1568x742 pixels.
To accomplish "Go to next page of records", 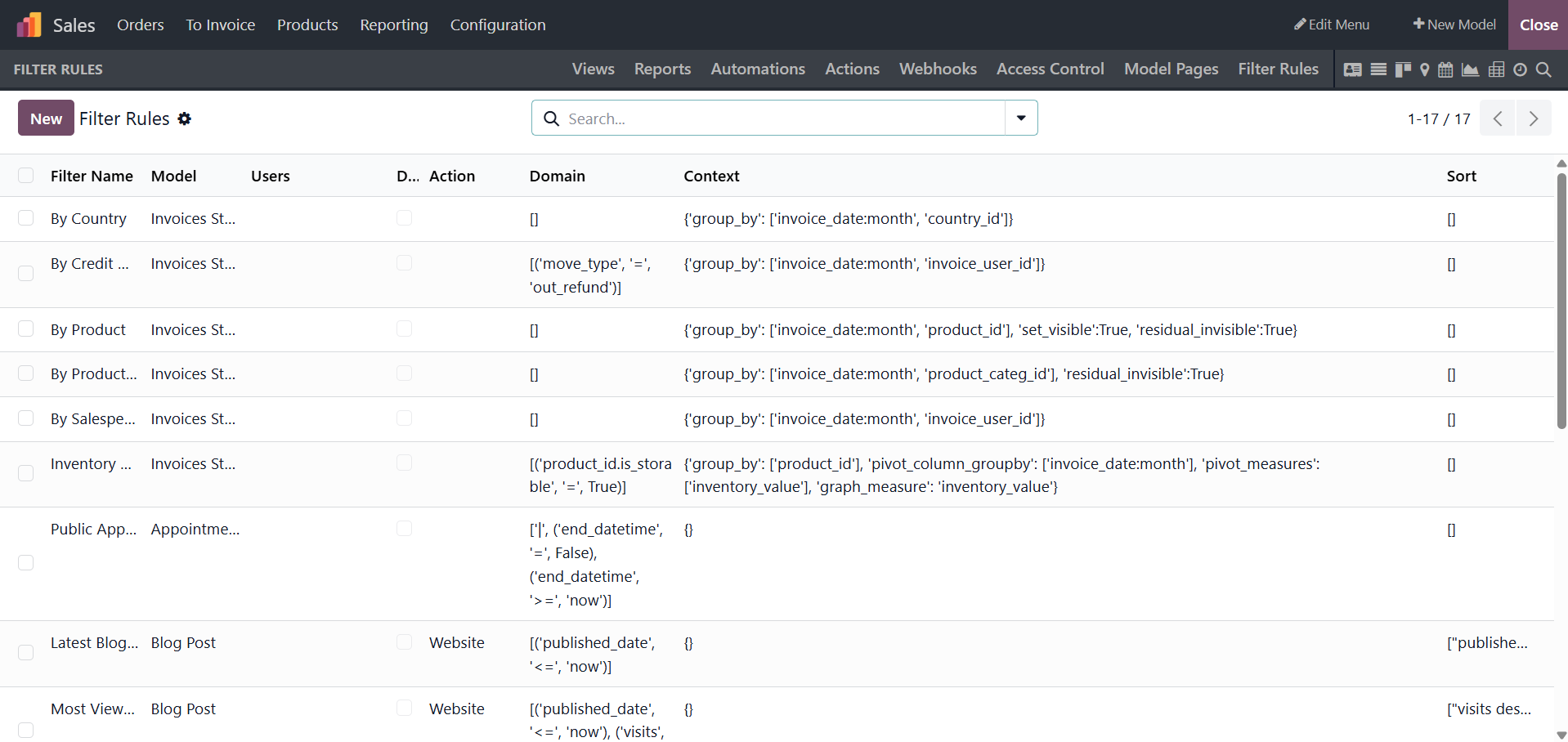I will (x=1534, y=118).
